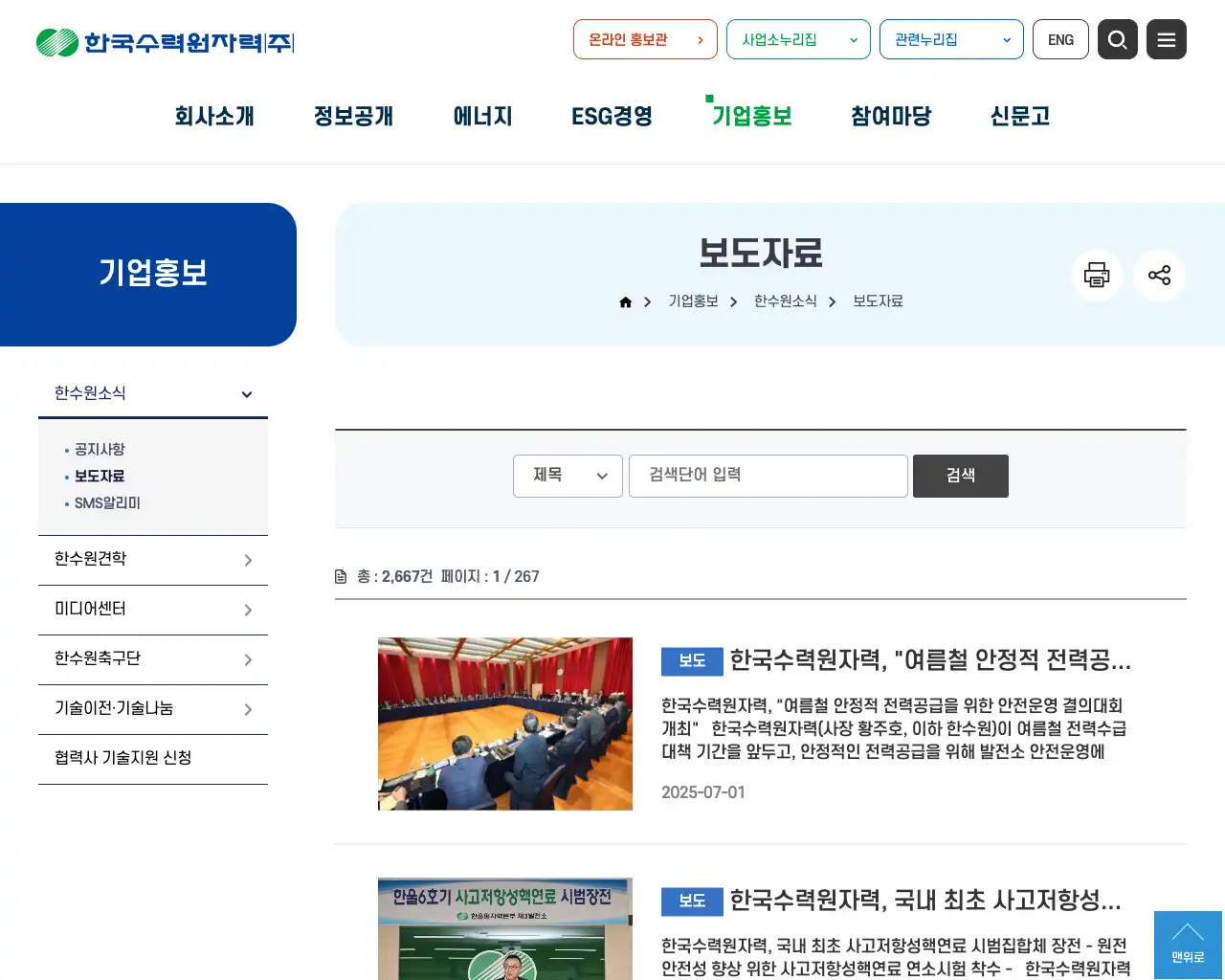Open article titled 국내 최초 사고저항성
Viewport: 1225px width, 980px height.
click(925, 901)
